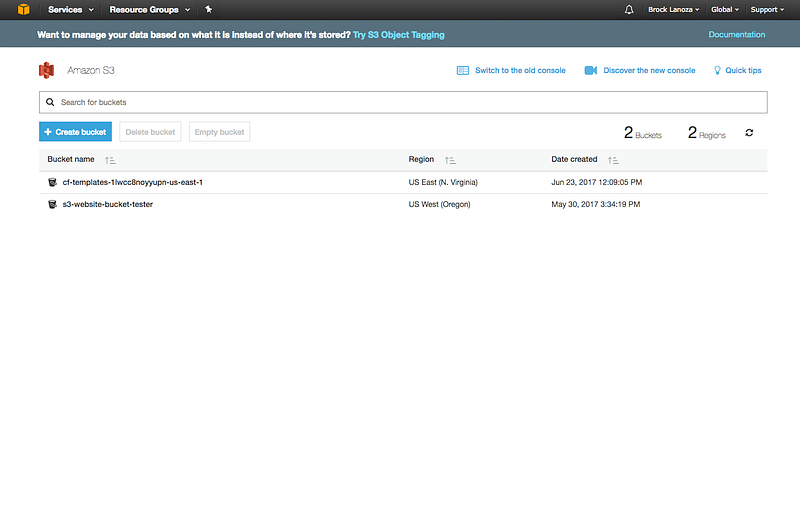800x522 pixels.
Task: Click Discover the new console link
Action: (x=649, y=70)
